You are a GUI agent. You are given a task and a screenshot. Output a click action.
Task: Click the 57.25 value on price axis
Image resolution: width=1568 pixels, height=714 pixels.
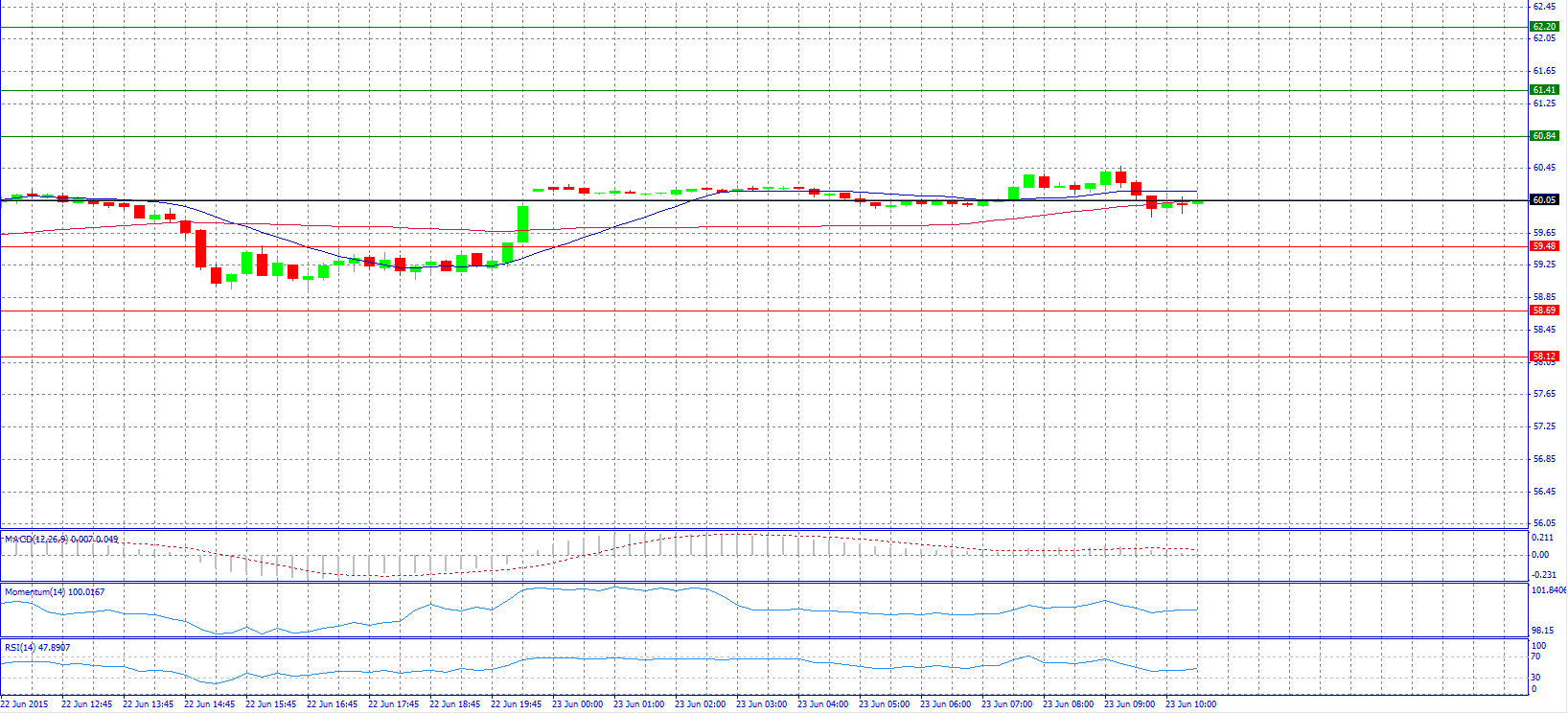pos(1544,426)
